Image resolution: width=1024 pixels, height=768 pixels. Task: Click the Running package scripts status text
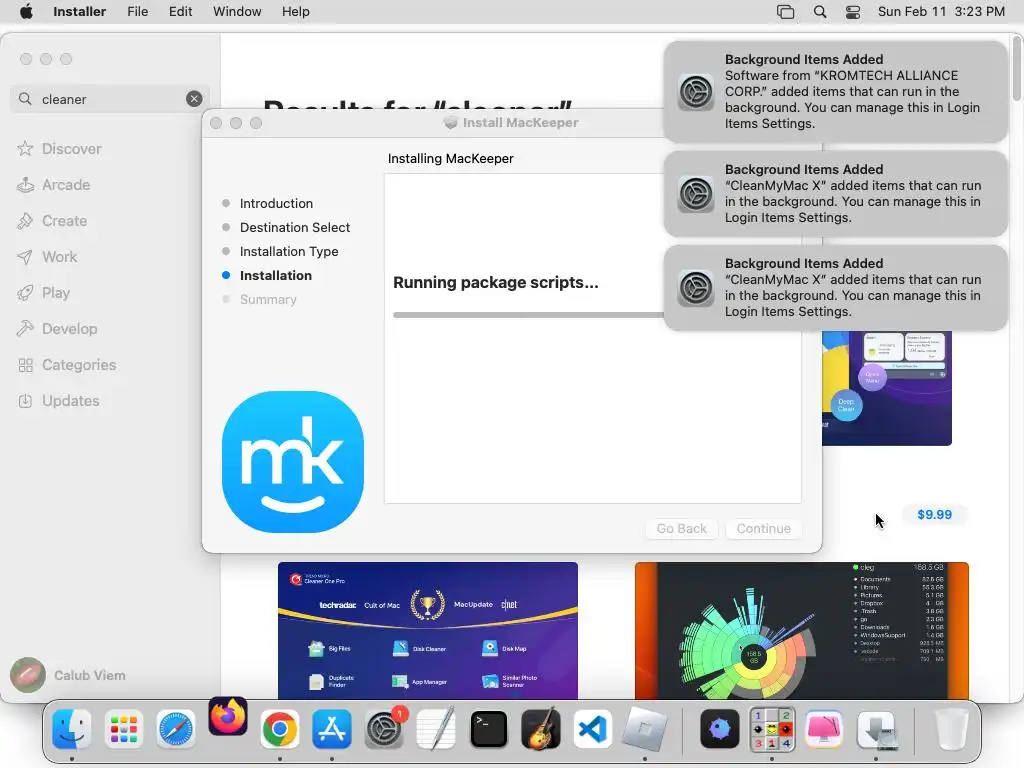(x=496, y=282)
